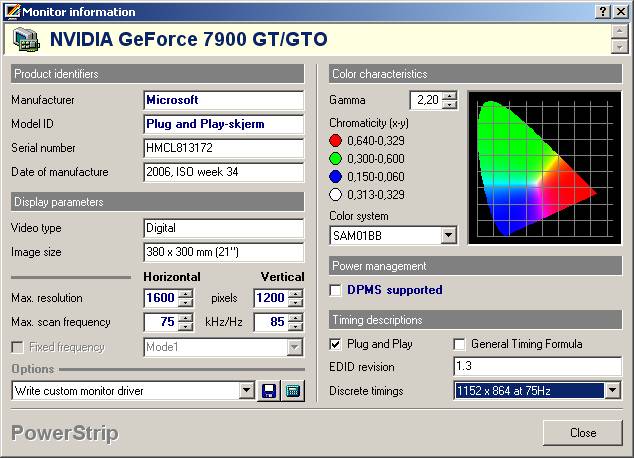Toggle the Fixed frequency checkbox
This screenshot has width=634, height=458.
click(x=17, y=347)
